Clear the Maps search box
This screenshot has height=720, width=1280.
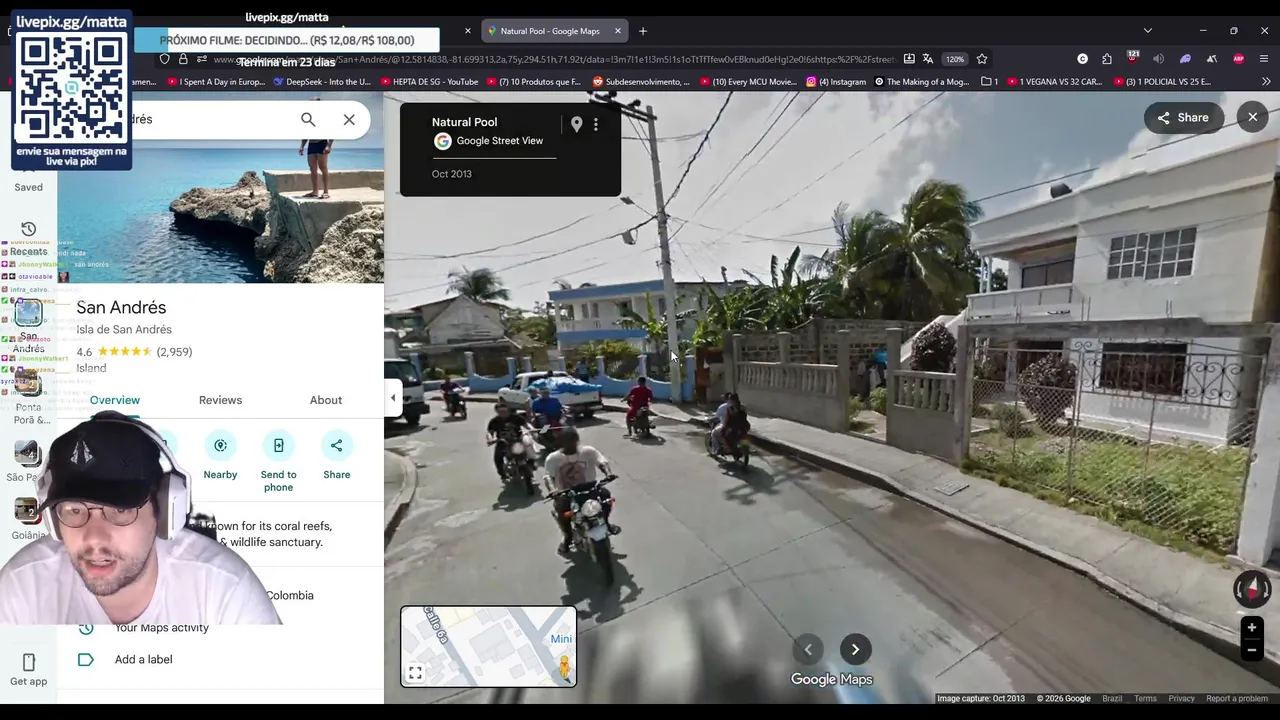pyautogui.click(x=349, y=120)
